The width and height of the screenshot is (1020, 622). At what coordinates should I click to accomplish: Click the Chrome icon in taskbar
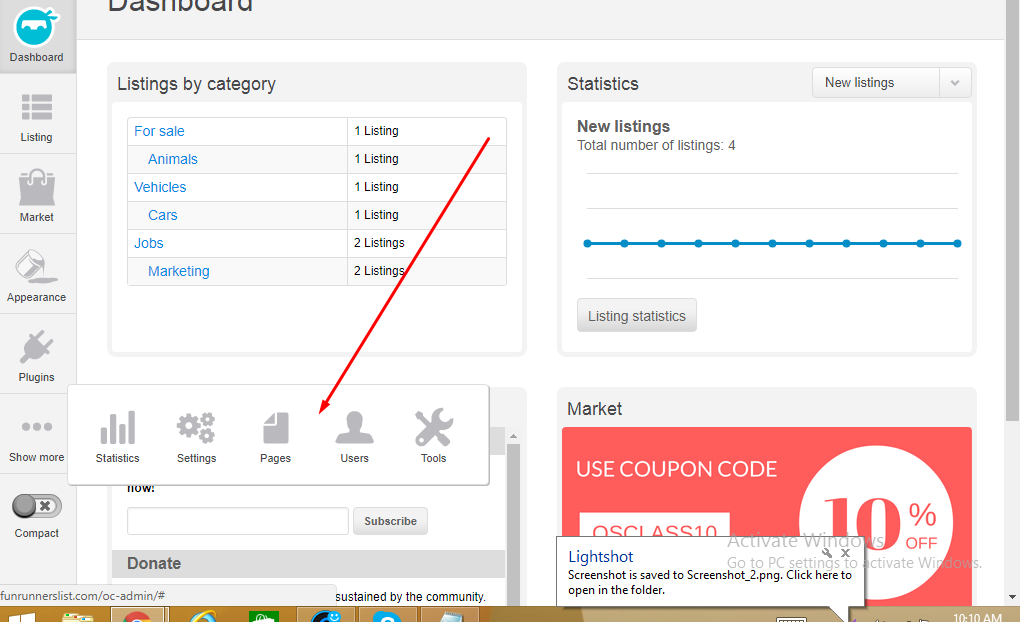click(137, 615)
